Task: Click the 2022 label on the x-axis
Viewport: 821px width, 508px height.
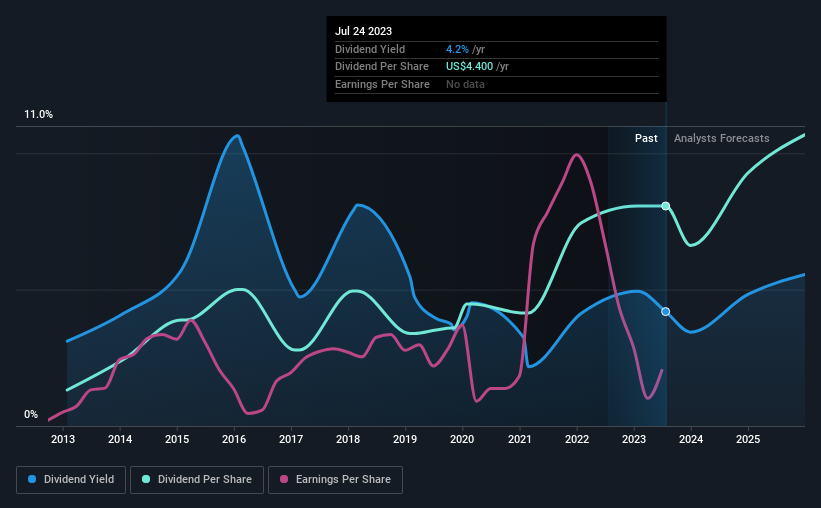Action: click(577, 439)
